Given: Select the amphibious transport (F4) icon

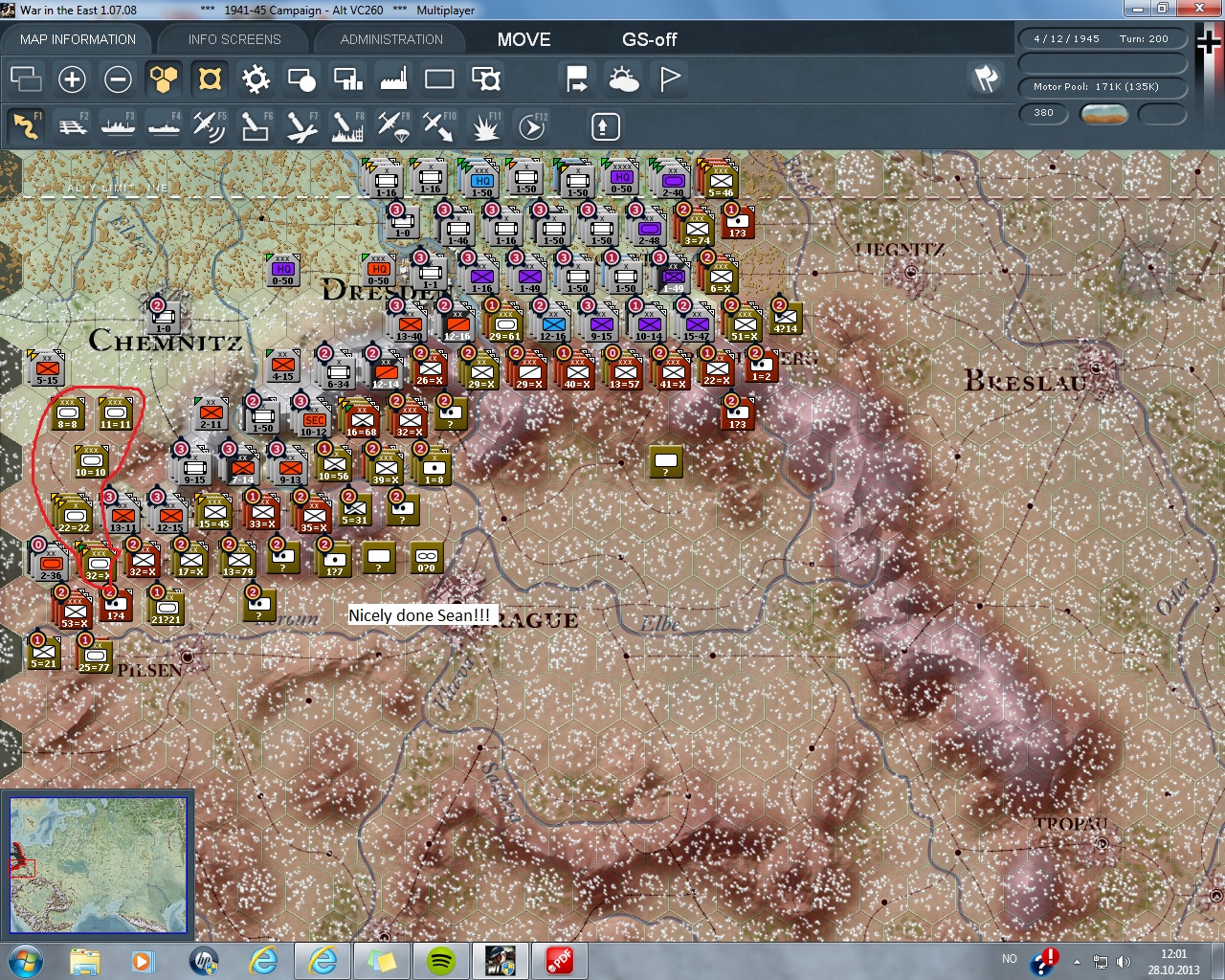Looking at the screenshot, I should (164, 126).
